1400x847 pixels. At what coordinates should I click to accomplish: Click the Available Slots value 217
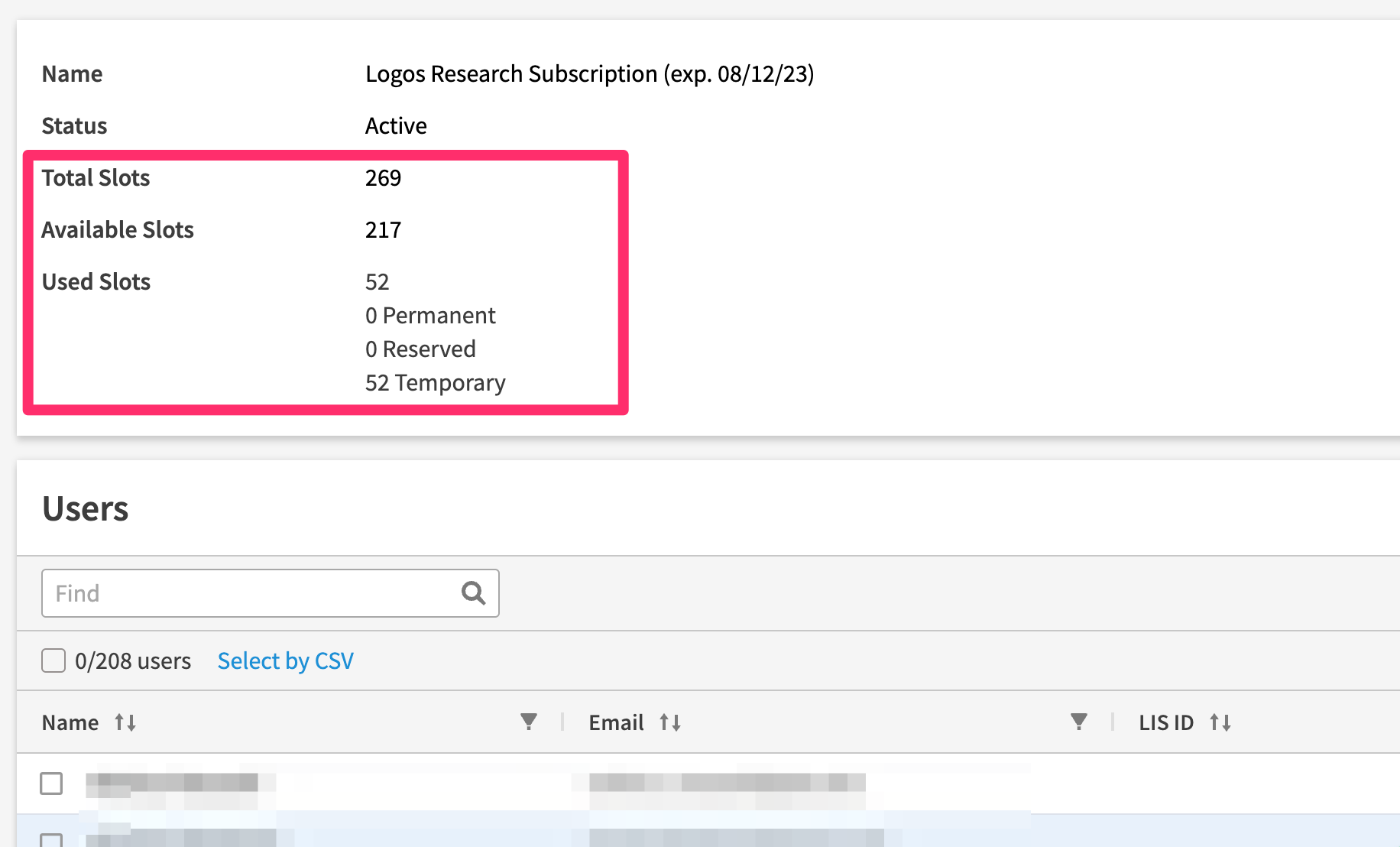tap(383, 230)
